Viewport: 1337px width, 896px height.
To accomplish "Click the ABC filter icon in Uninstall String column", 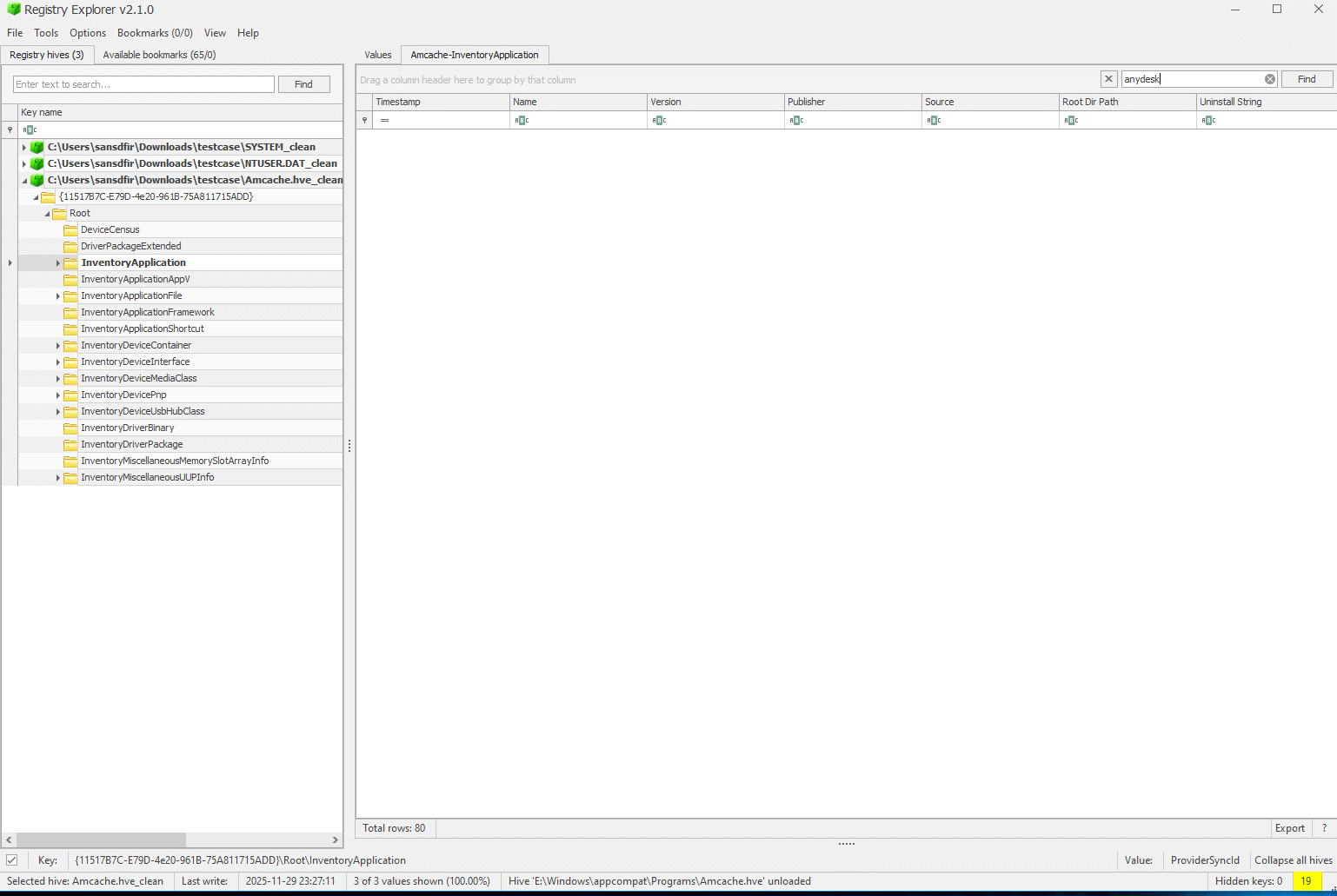I will pos(1208,120).
